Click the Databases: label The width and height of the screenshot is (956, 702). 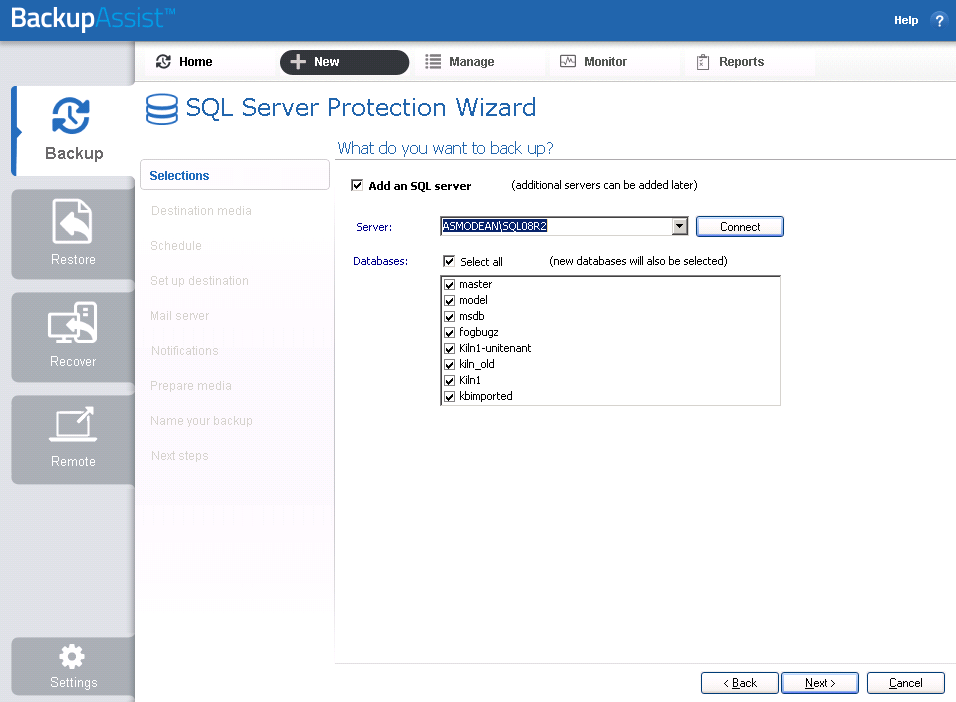[x=380, y=261]
